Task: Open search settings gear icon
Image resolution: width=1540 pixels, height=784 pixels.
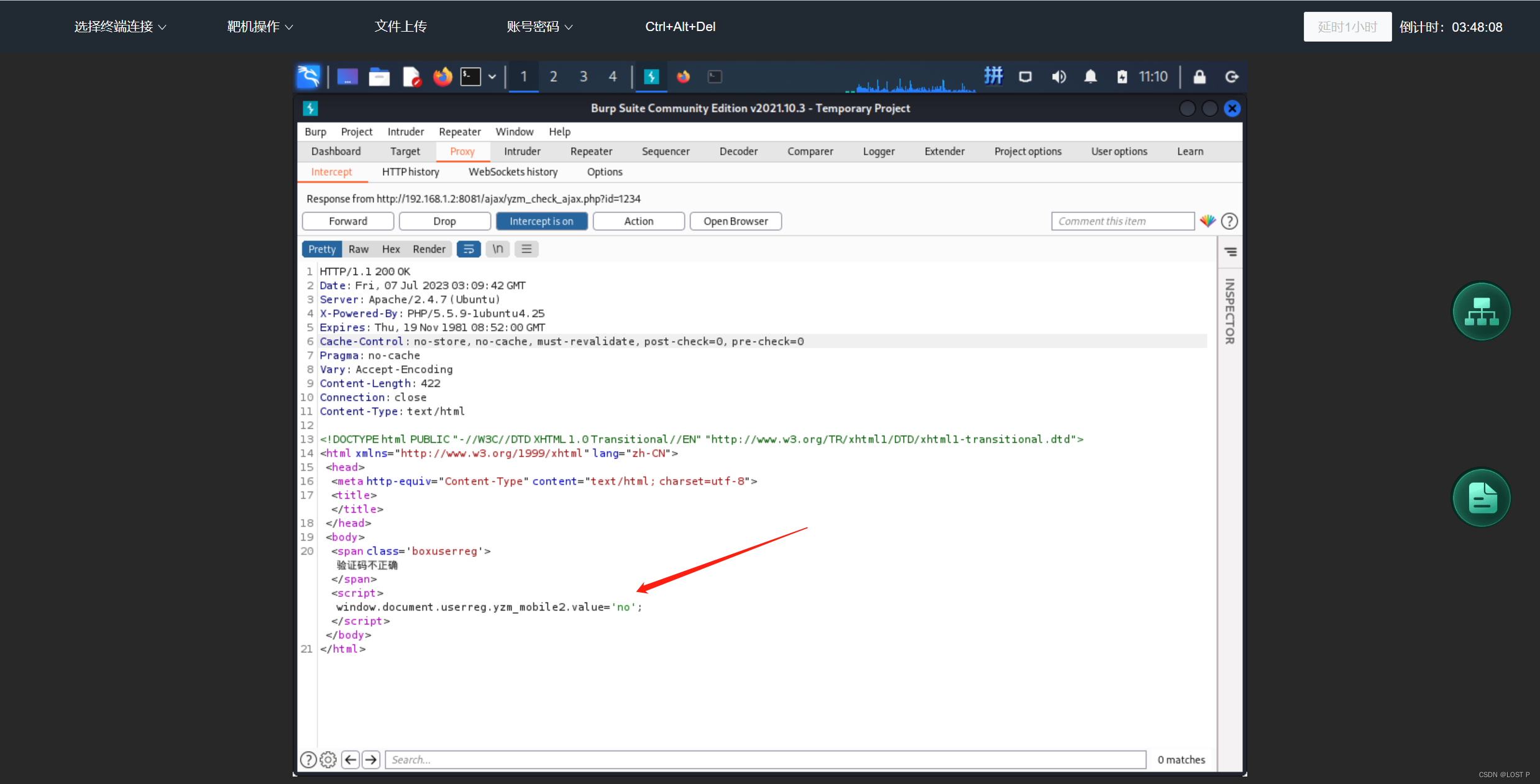Action: pos(328,759)
